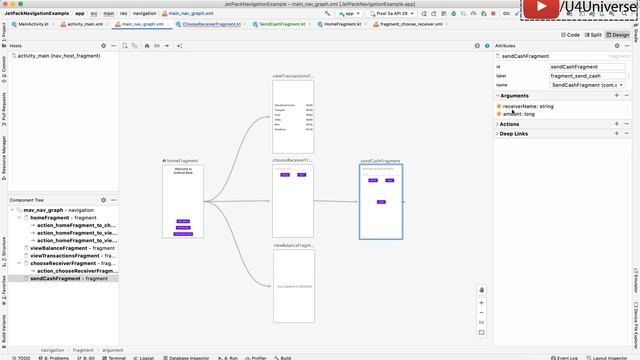Hide the Attributes panel

627,46
